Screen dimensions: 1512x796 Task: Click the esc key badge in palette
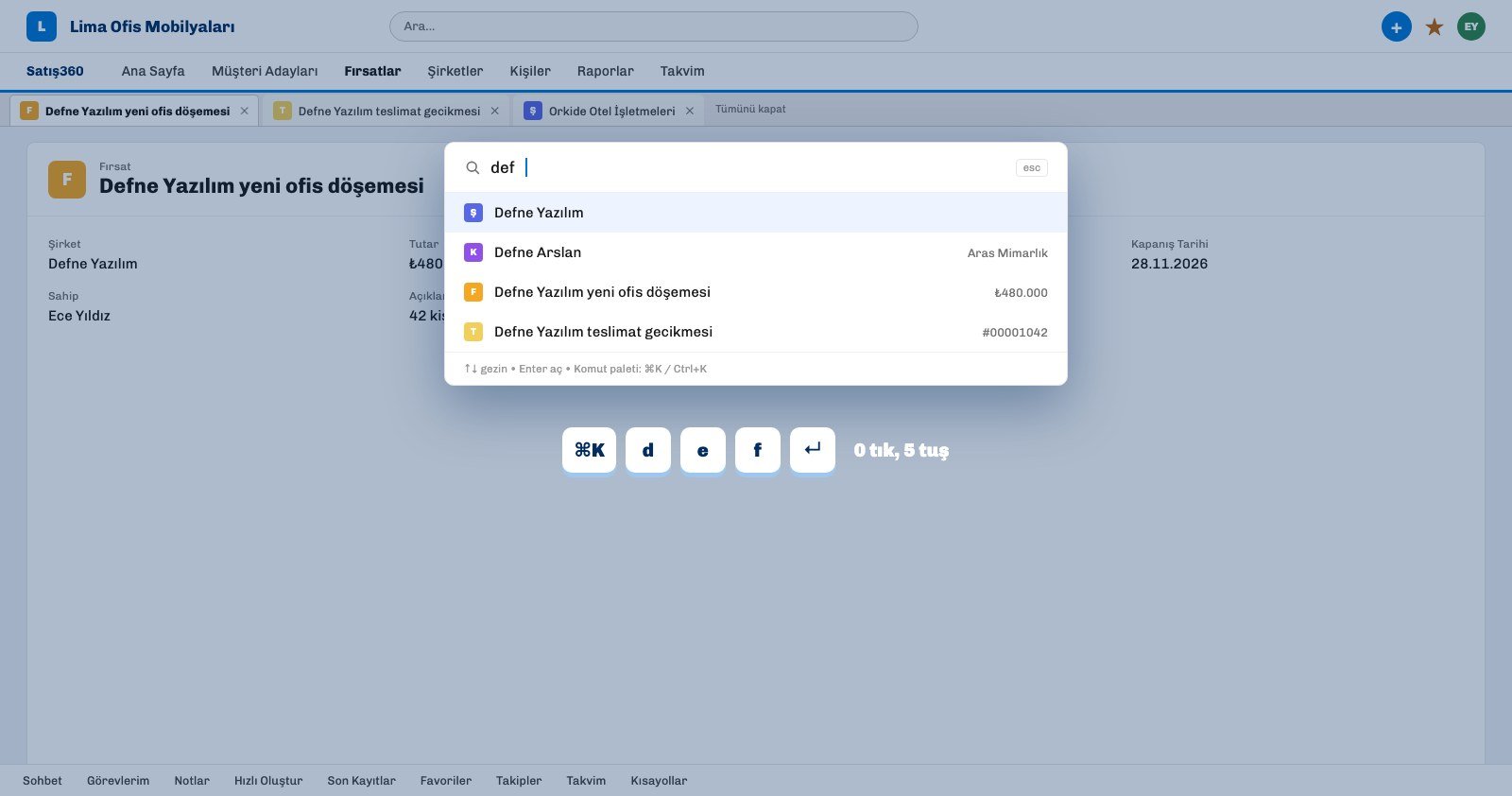1031,167
